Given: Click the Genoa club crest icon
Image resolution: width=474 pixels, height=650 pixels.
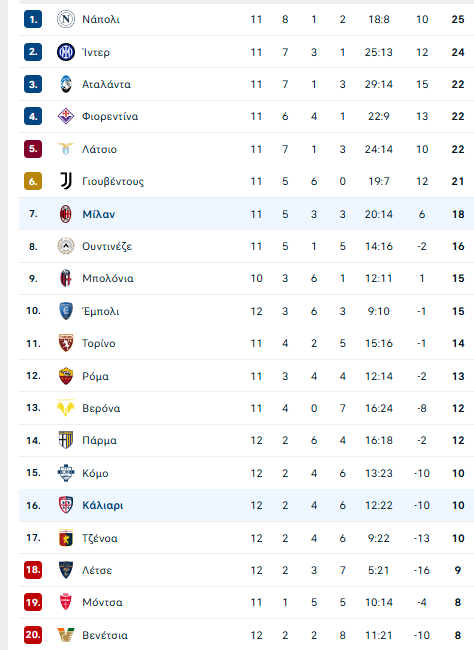Looking at the screenshot, I should 66,538.
